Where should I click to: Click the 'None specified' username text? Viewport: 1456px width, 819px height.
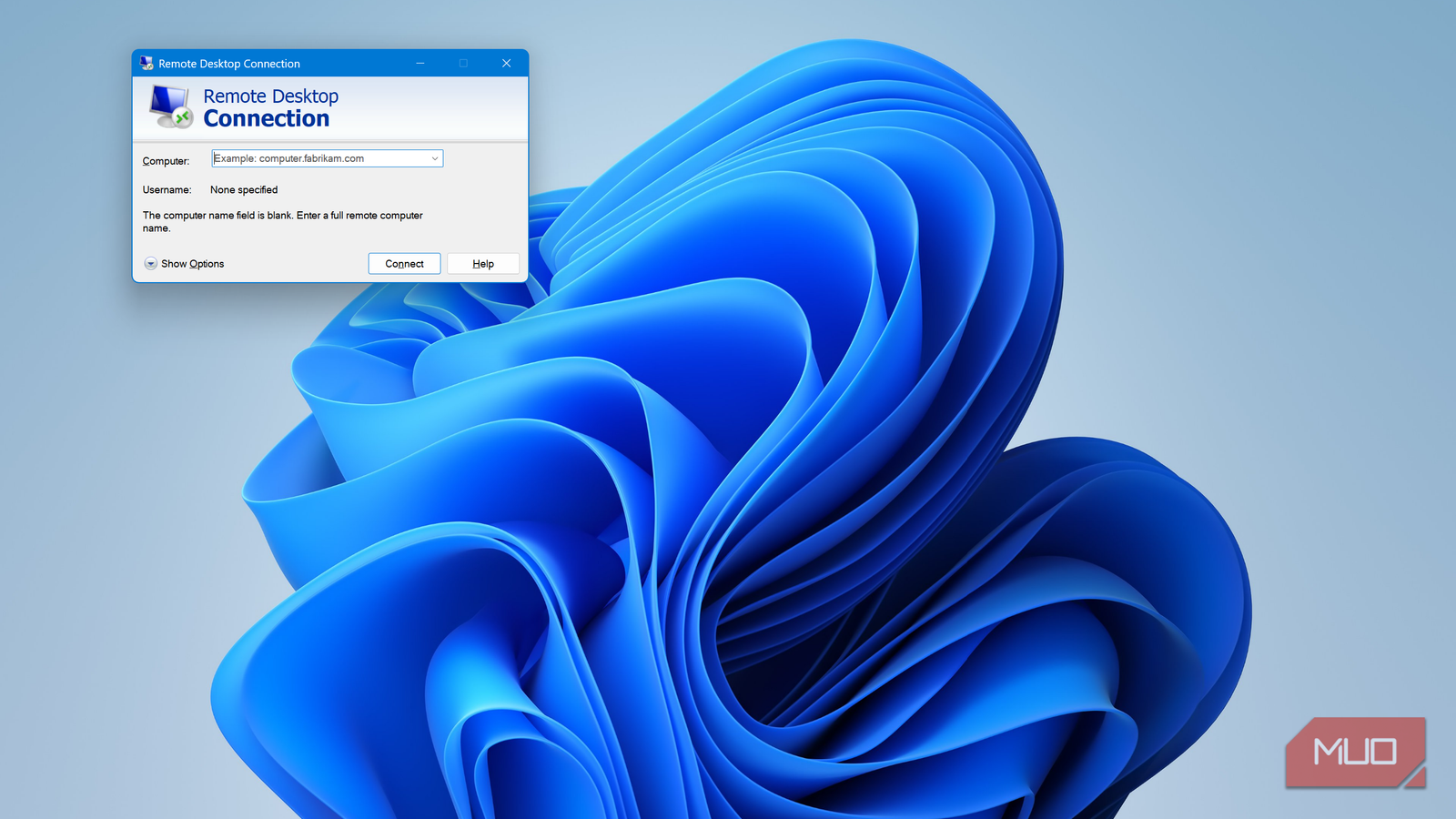(244, 190)
